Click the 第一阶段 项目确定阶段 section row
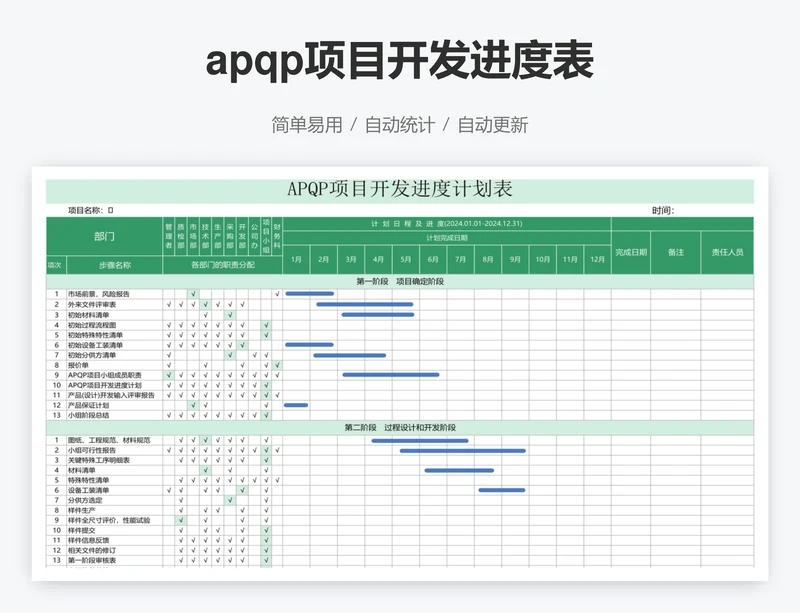Screen dimensions: 800x613 coord(399,282)
